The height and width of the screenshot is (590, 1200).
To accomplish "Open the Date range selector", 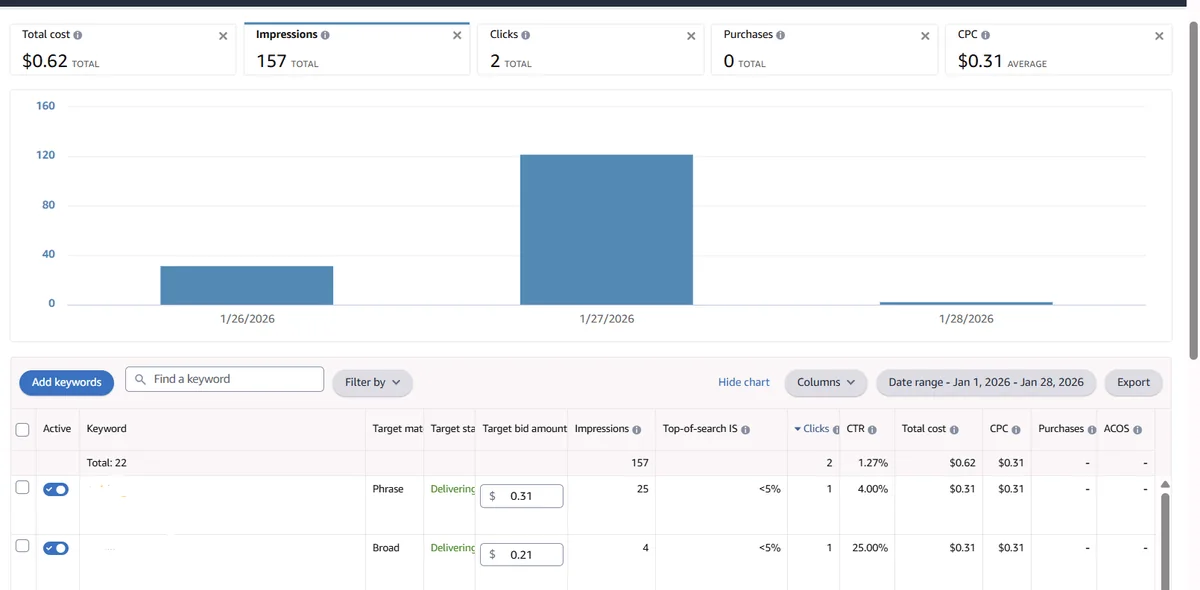I will tap(986, 382).
